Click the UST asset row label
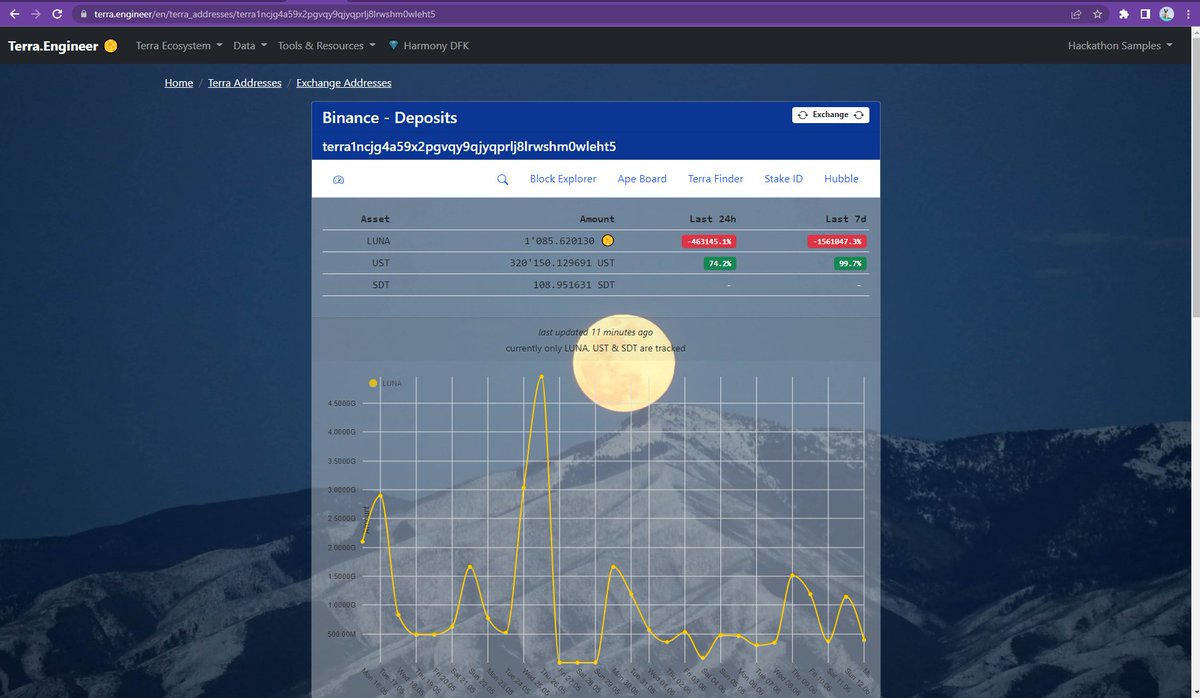Image resolution: width=1200 pixels, height=698 pixels. click(x=380, y=263)
